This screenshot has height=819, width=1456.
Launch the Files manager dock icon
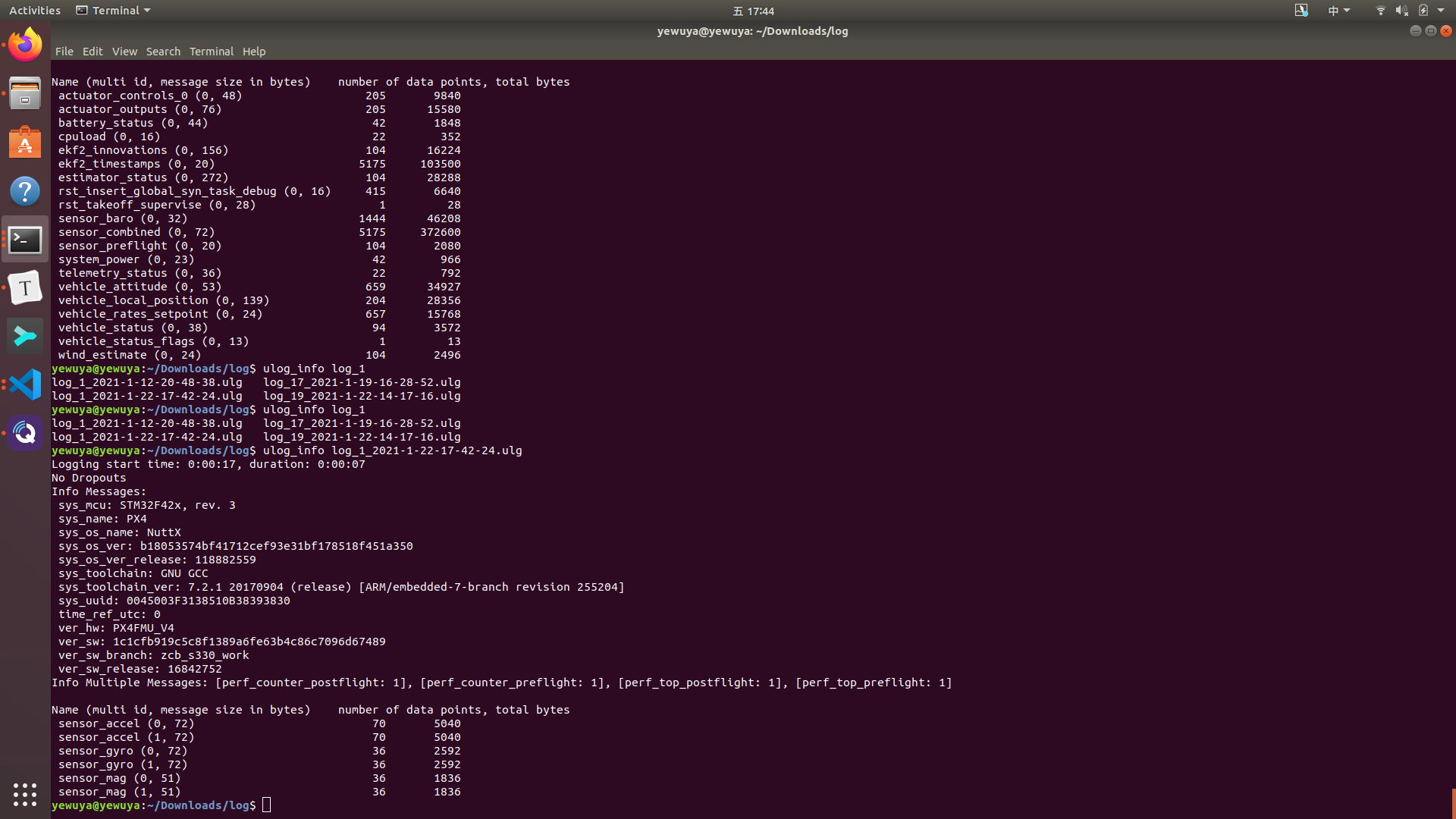[25, 93]
